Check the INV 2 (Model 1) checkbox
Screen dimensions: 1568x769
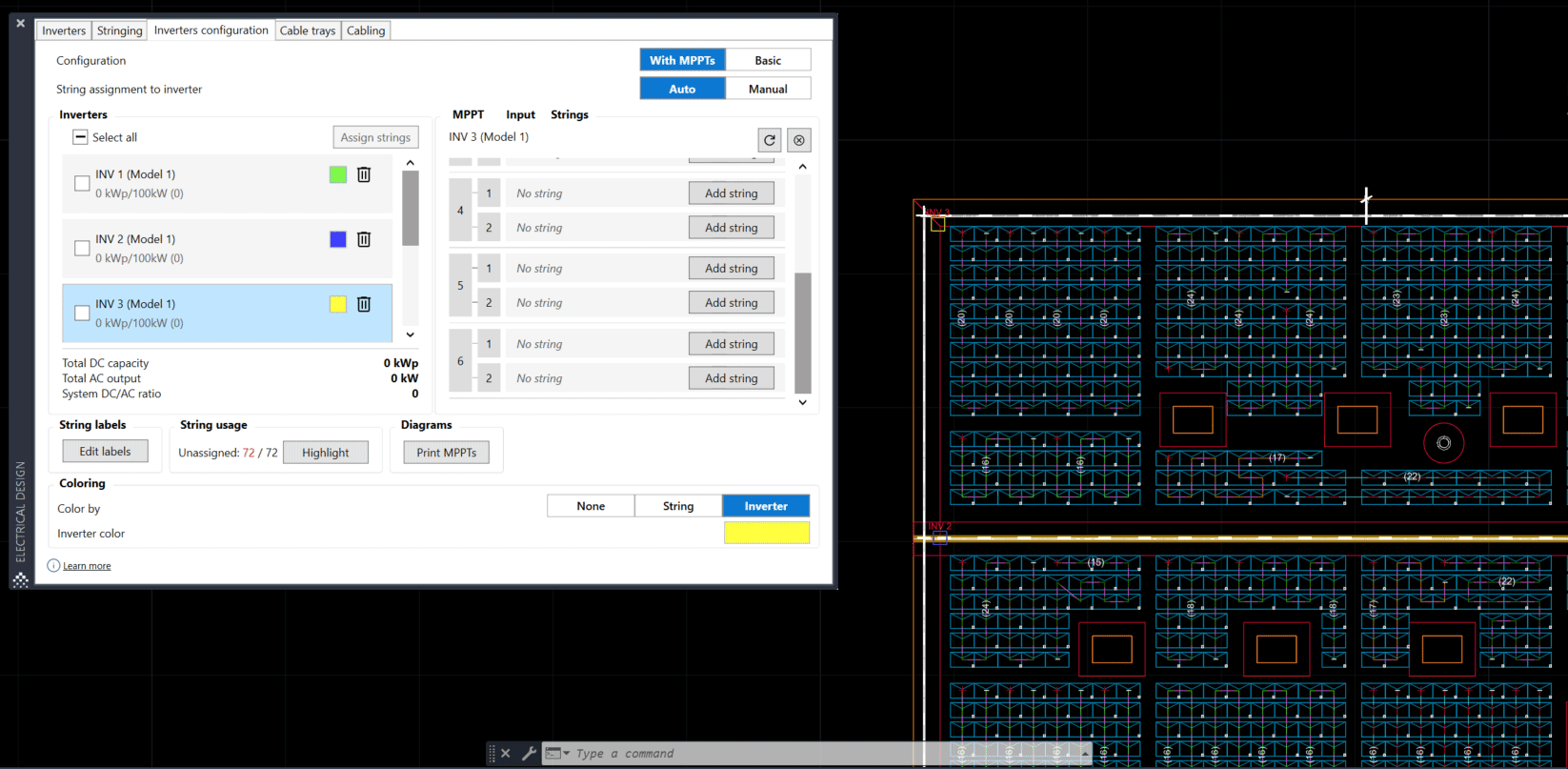point(82,248)
